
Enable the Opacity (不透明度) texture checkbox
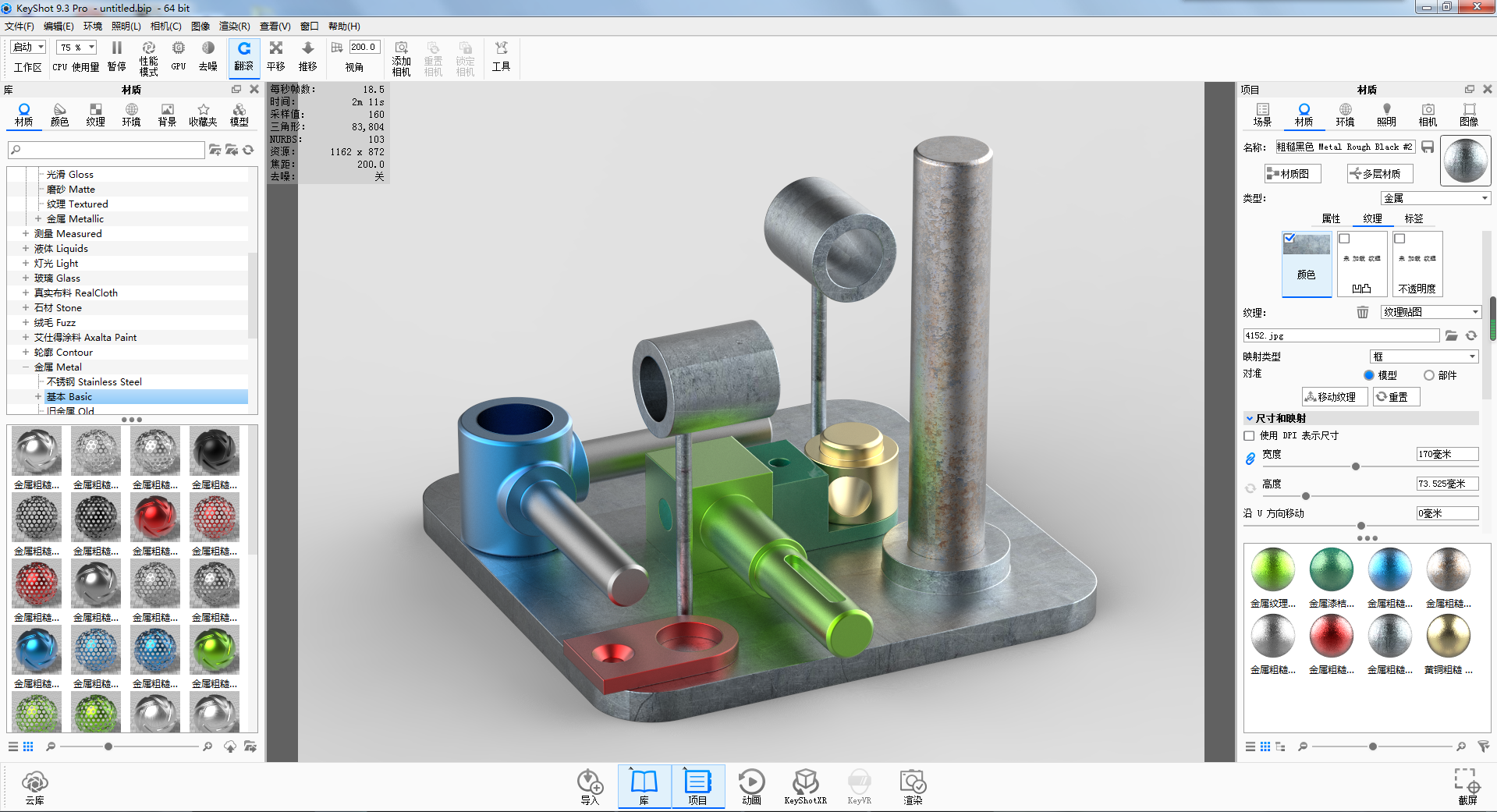pos(1399,239)
